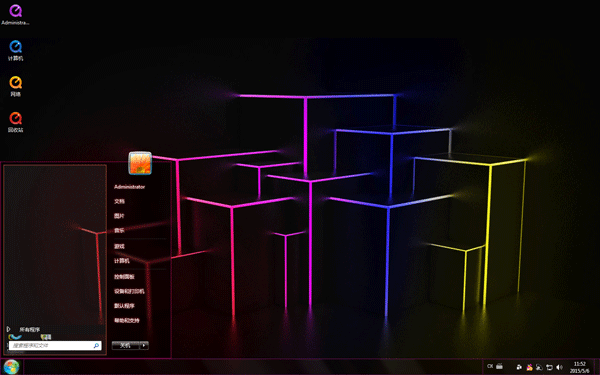Image resolution: width=600 pixels, height=375 pixels.
Task: Open the speaker volume tray icon
Action: 559,367
